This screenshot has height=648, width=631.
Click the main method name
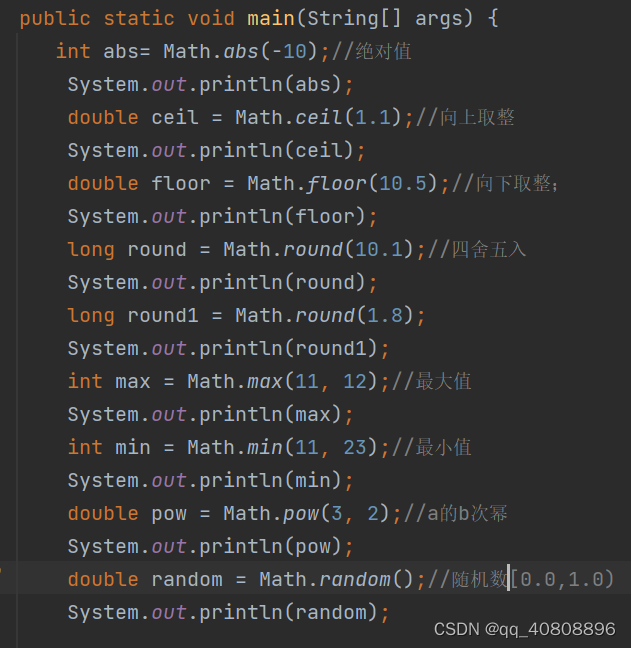270,18
